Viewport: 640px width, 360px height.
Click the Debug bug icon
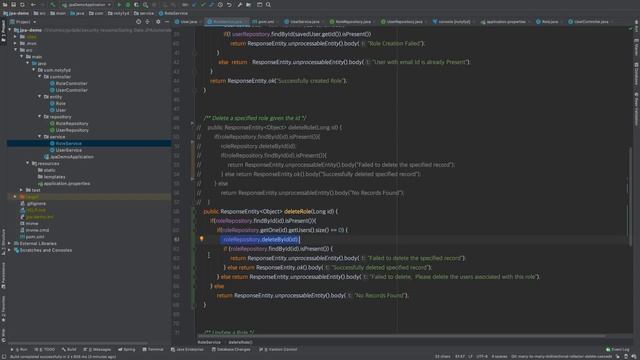128,5
